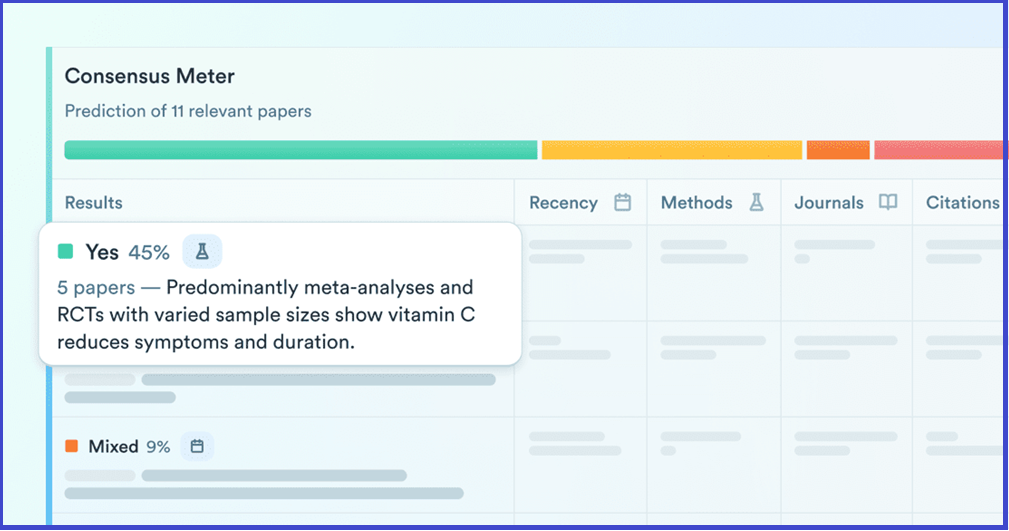Select the green Yes legend square

[66, 252]
